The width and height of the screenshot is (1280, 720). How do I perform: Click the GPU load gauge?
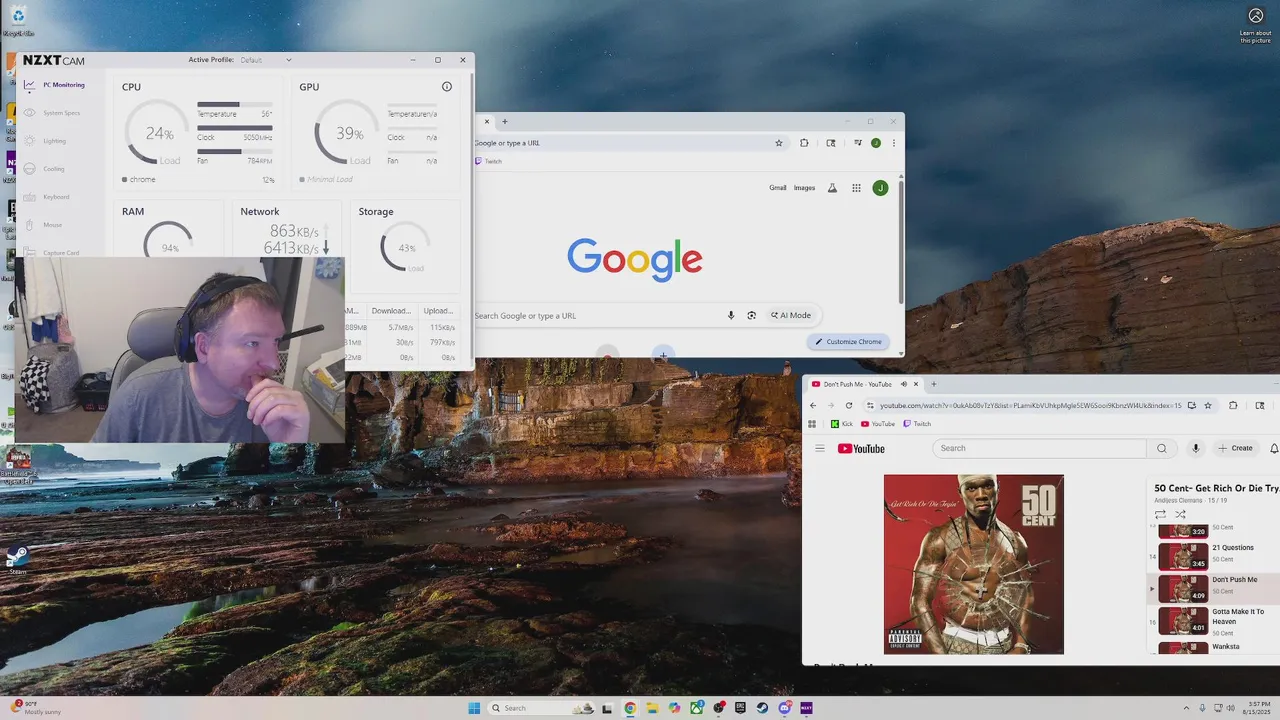[x=348, y=133]
